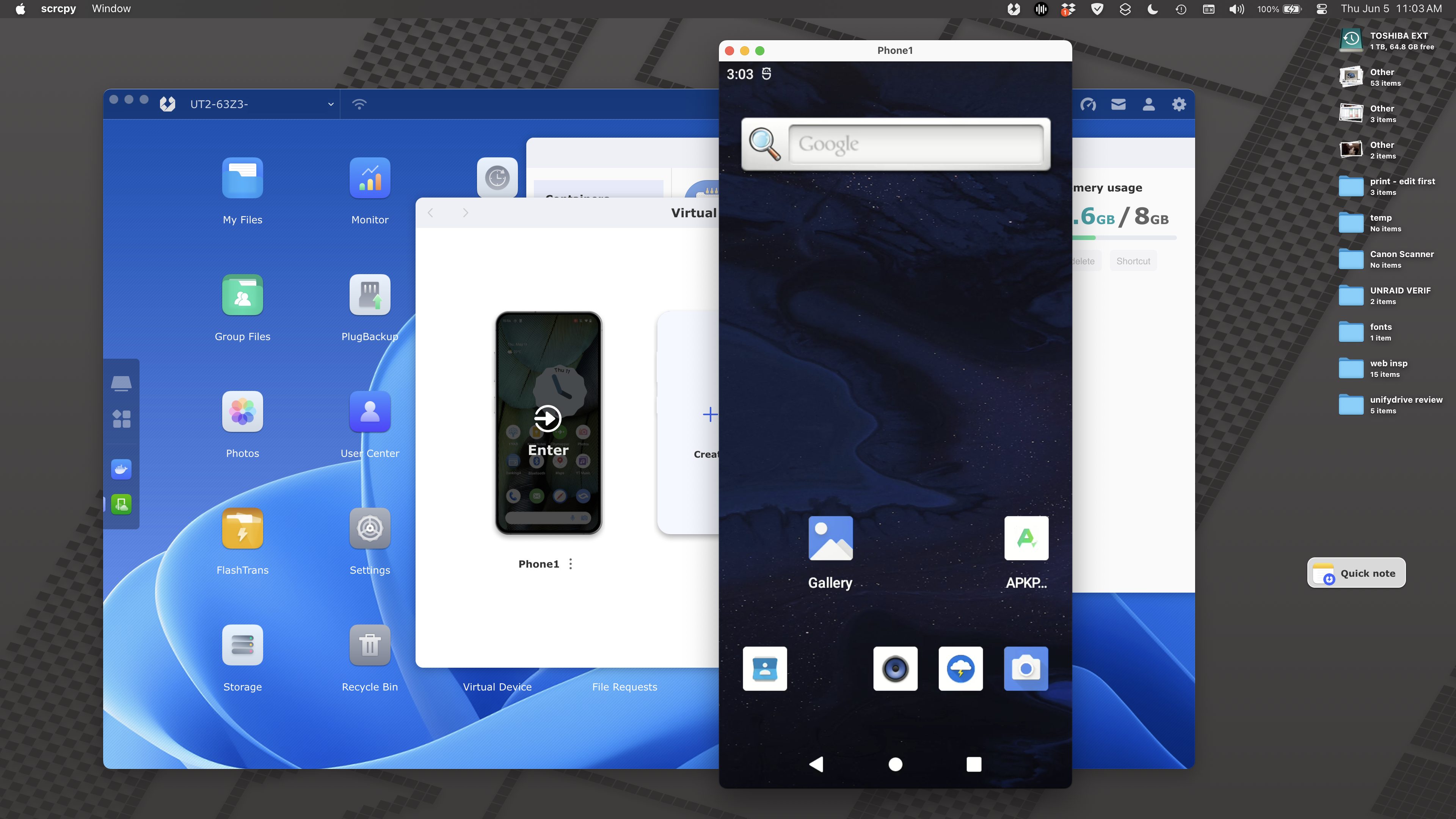Open the contacts app in Phone1 dock
This screenshot has width=1456, height=819.
tap(765, 668)
